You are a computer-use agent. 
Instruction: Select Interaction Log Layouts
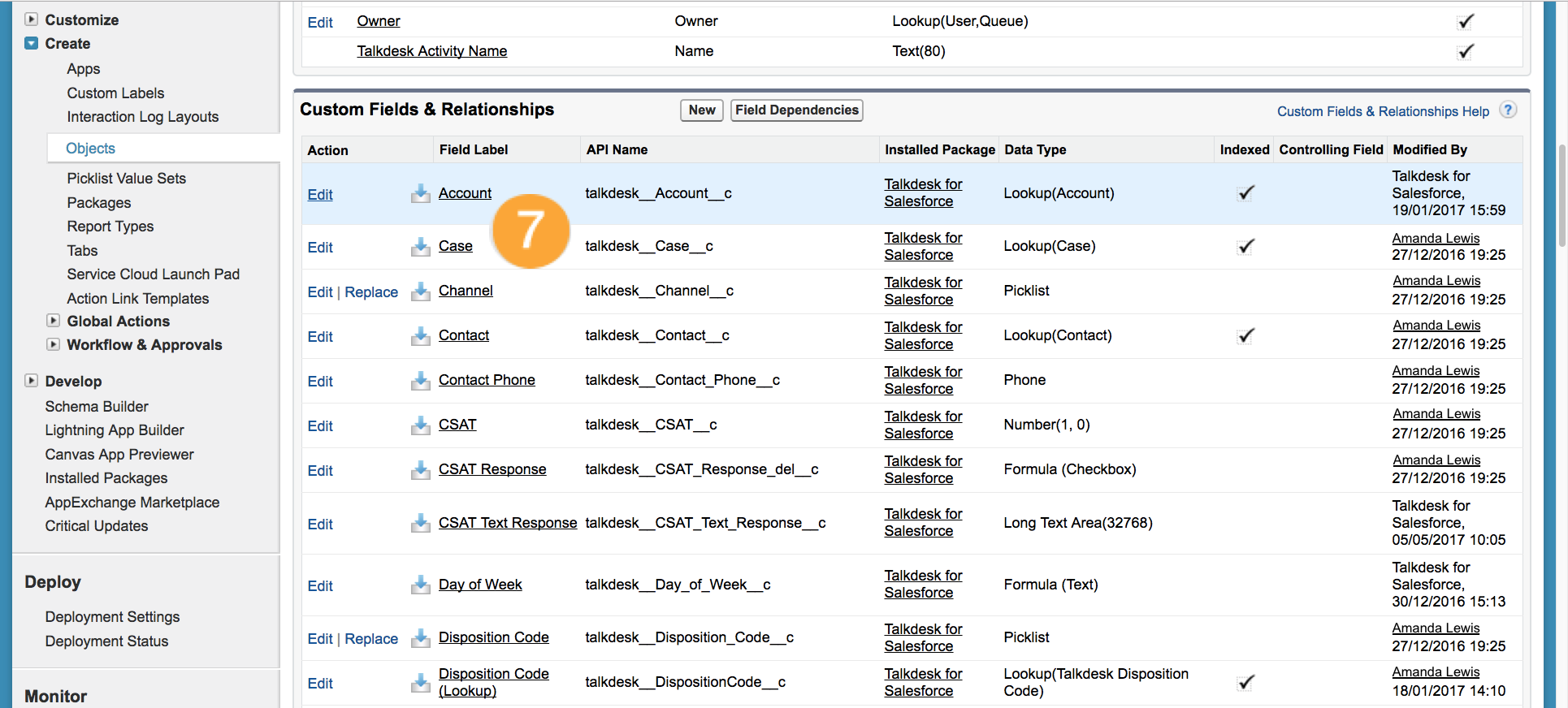pos(142,117)
